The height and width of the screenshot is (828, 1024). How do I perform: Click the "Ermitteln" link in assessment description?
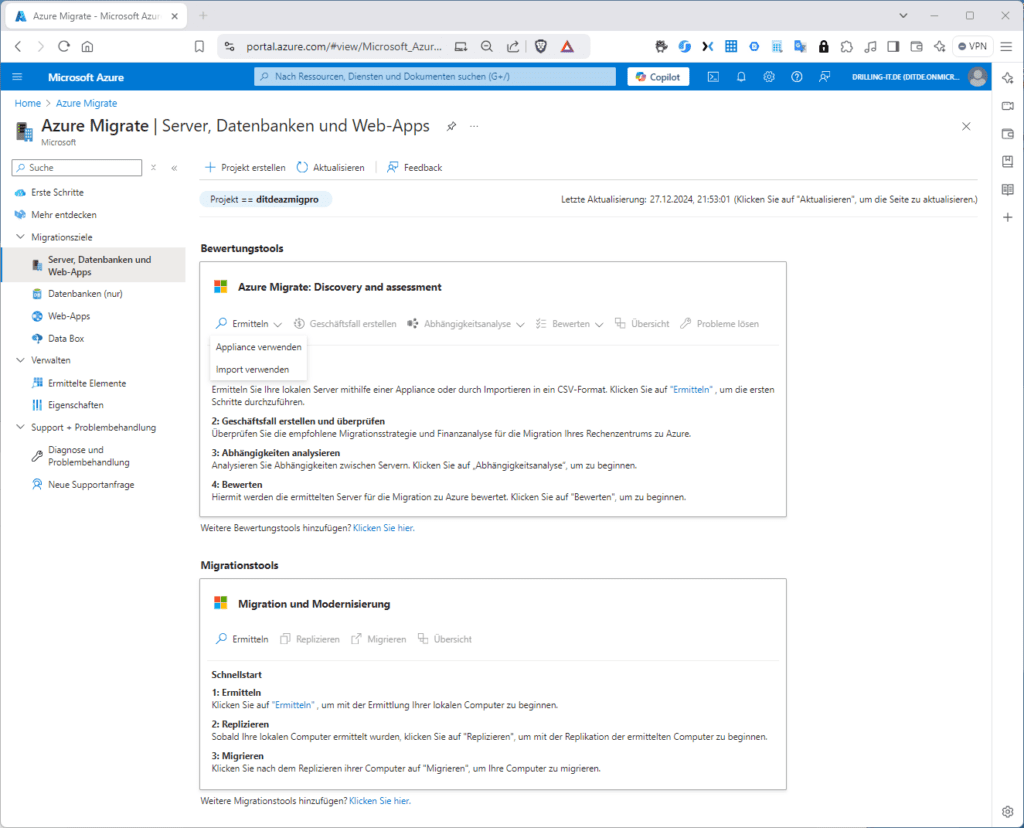click(x=692, y=390)
